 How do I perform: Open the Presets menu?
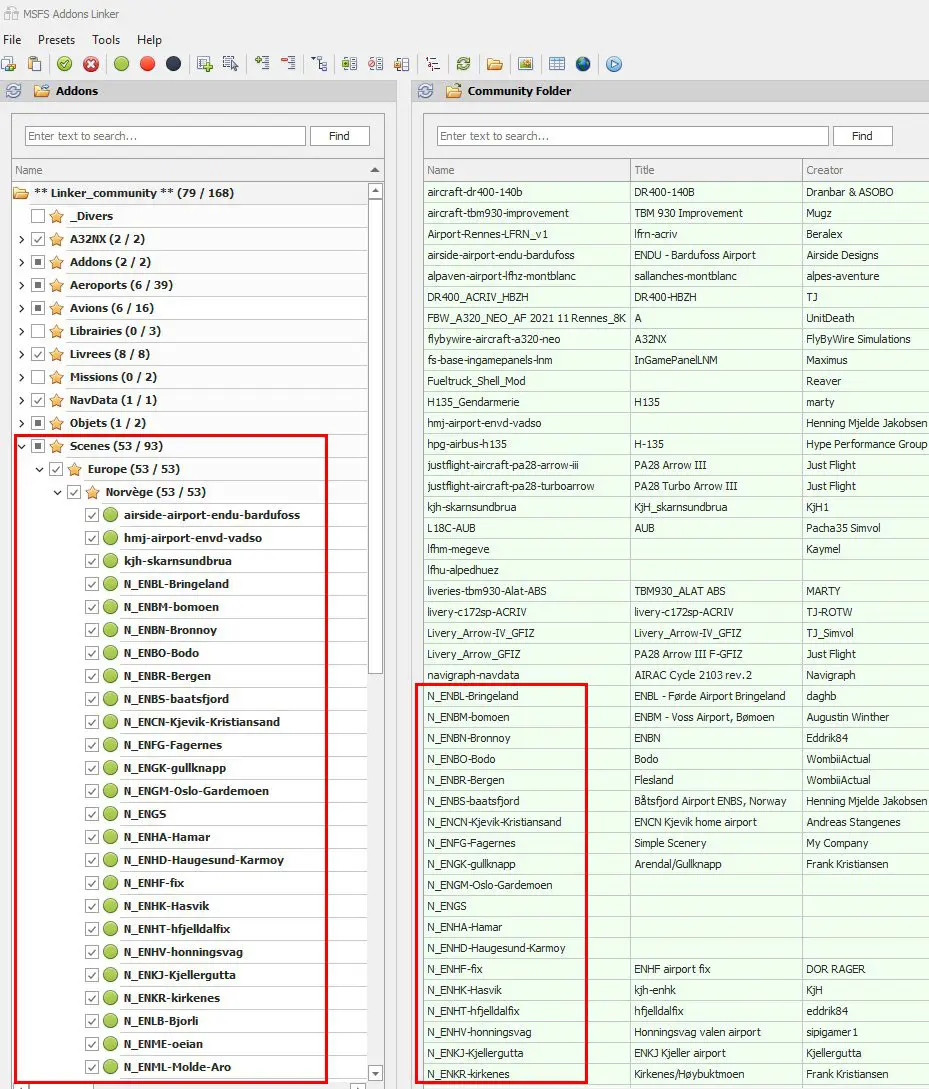(56, 40)
